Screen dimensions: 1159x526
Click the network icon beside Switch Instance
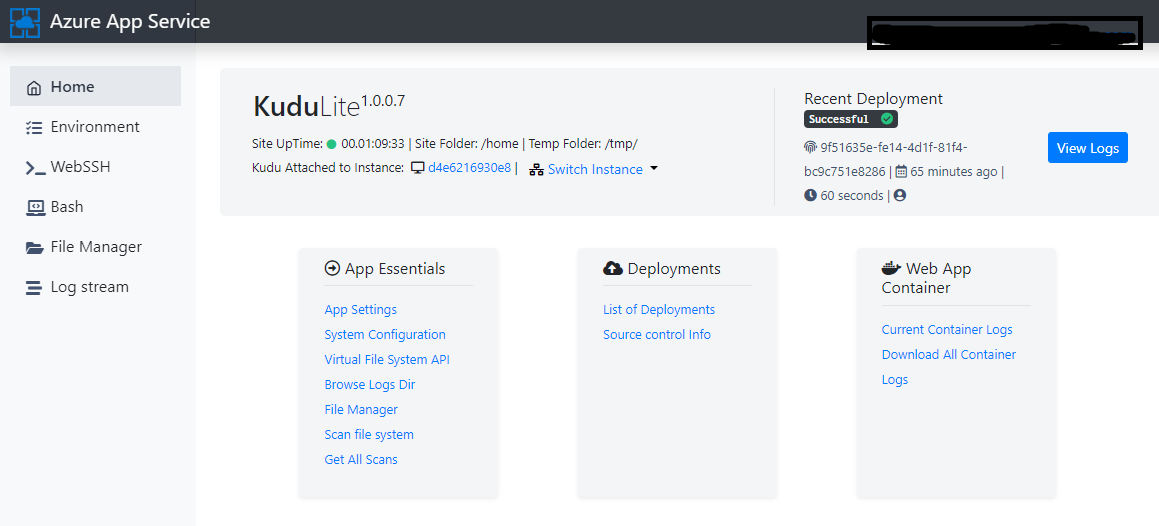537,169
